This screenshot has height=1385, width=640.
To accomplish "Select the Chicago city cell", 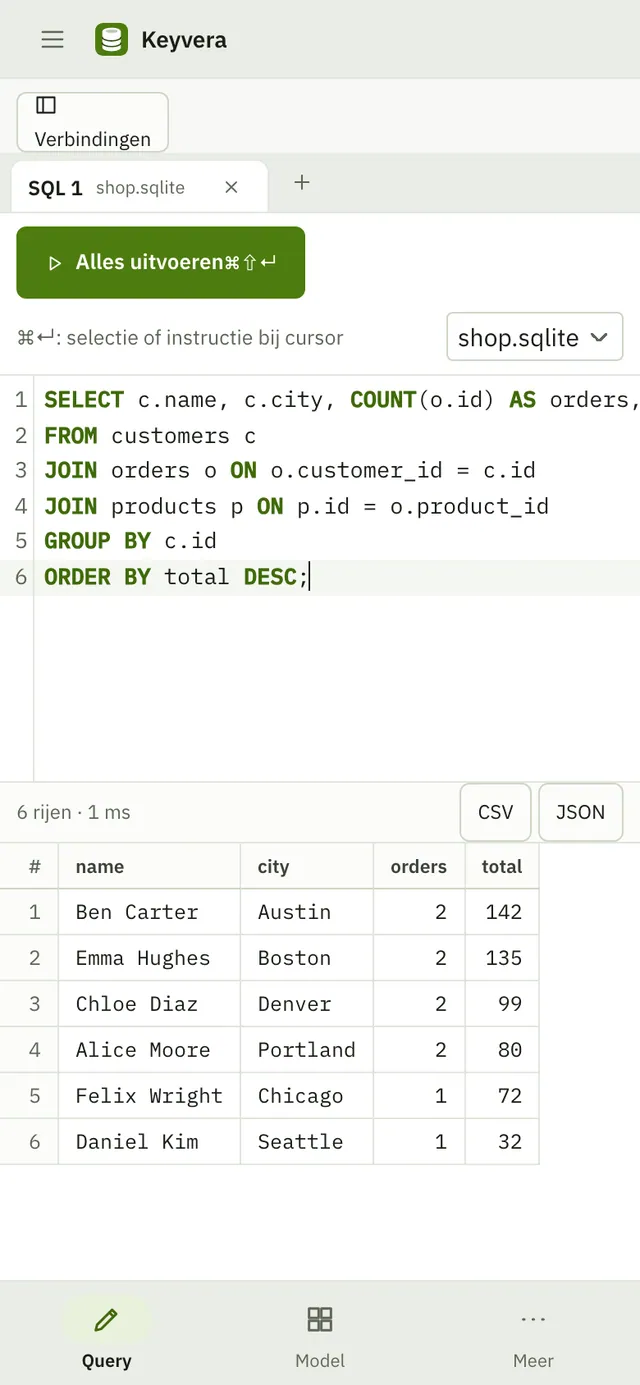I will pyautogui.click(x=307, y=1096).
